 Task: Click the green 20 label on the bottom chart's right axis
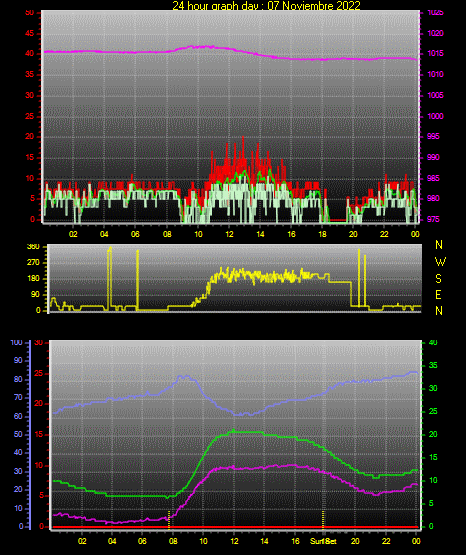click(x=433, y=434)
